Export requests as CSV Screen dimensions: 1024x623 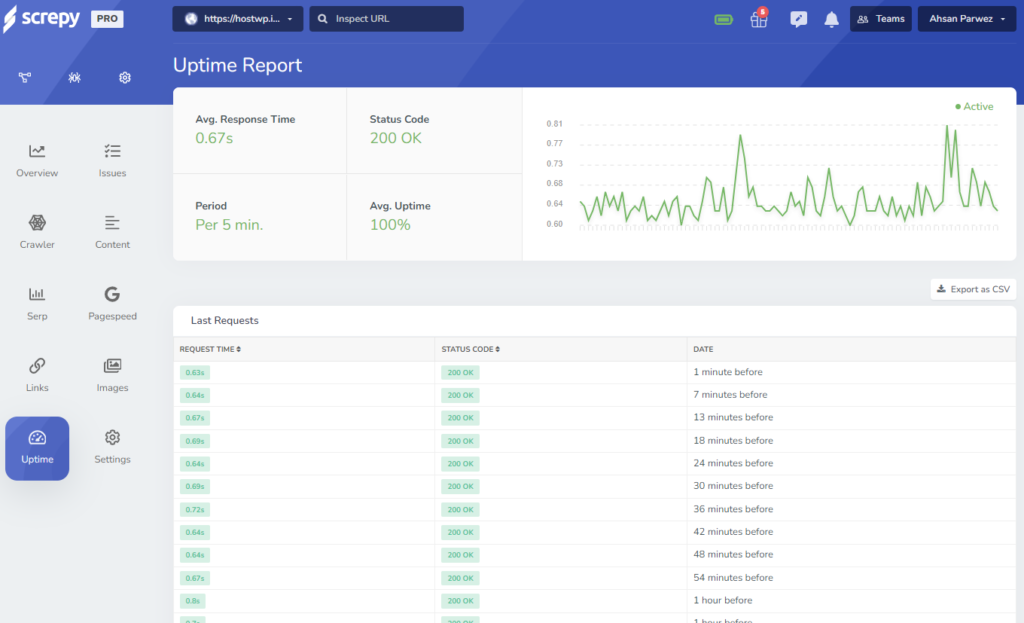tap(972, 289)
